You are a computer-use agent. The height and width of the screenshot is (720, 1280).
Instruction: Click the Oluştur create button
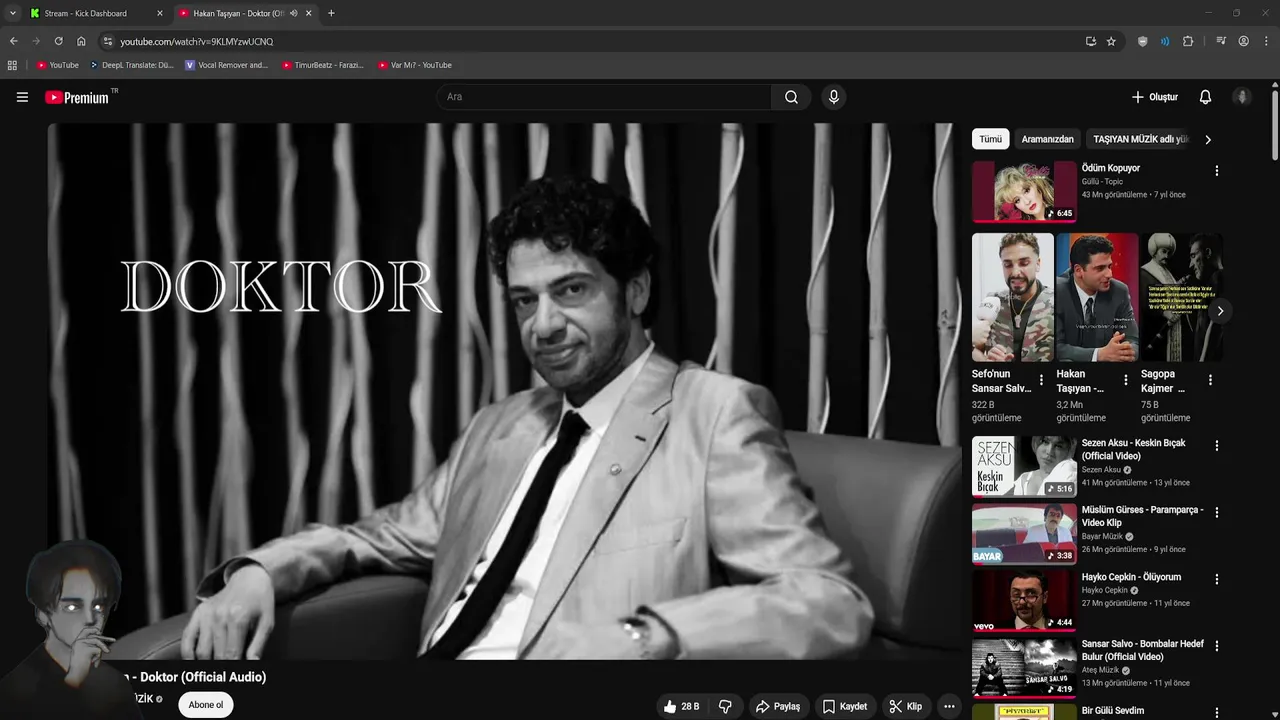point(1155,97)
